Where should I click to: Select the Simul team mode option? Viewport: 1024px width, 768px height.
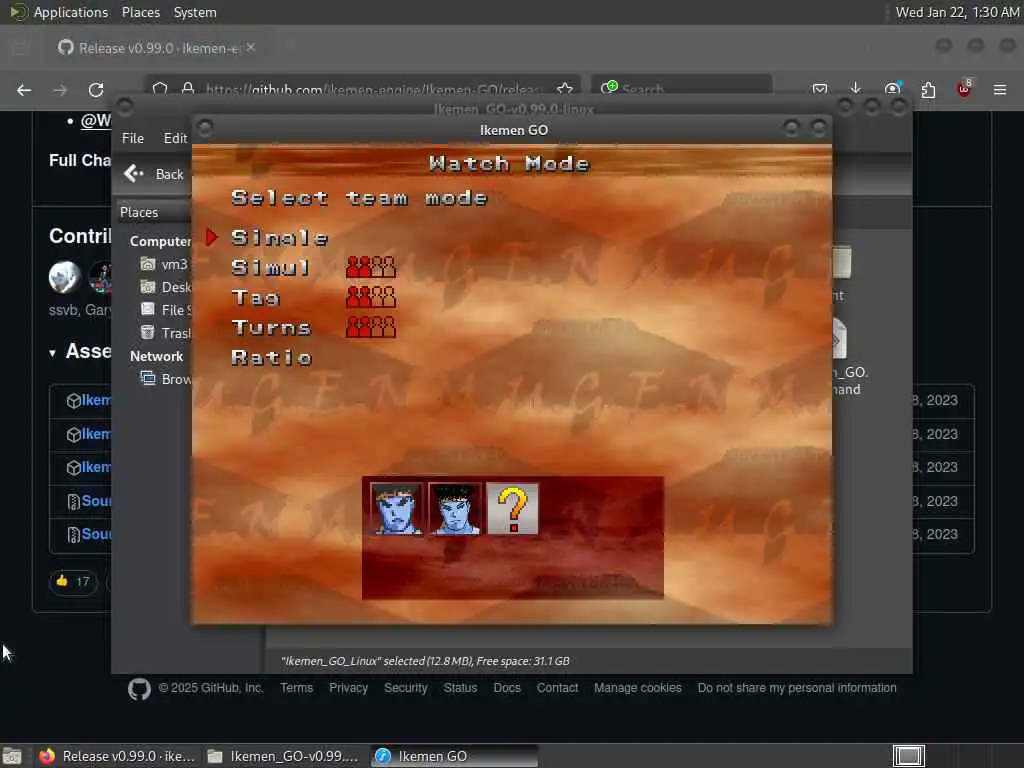[x=270, y=267]
